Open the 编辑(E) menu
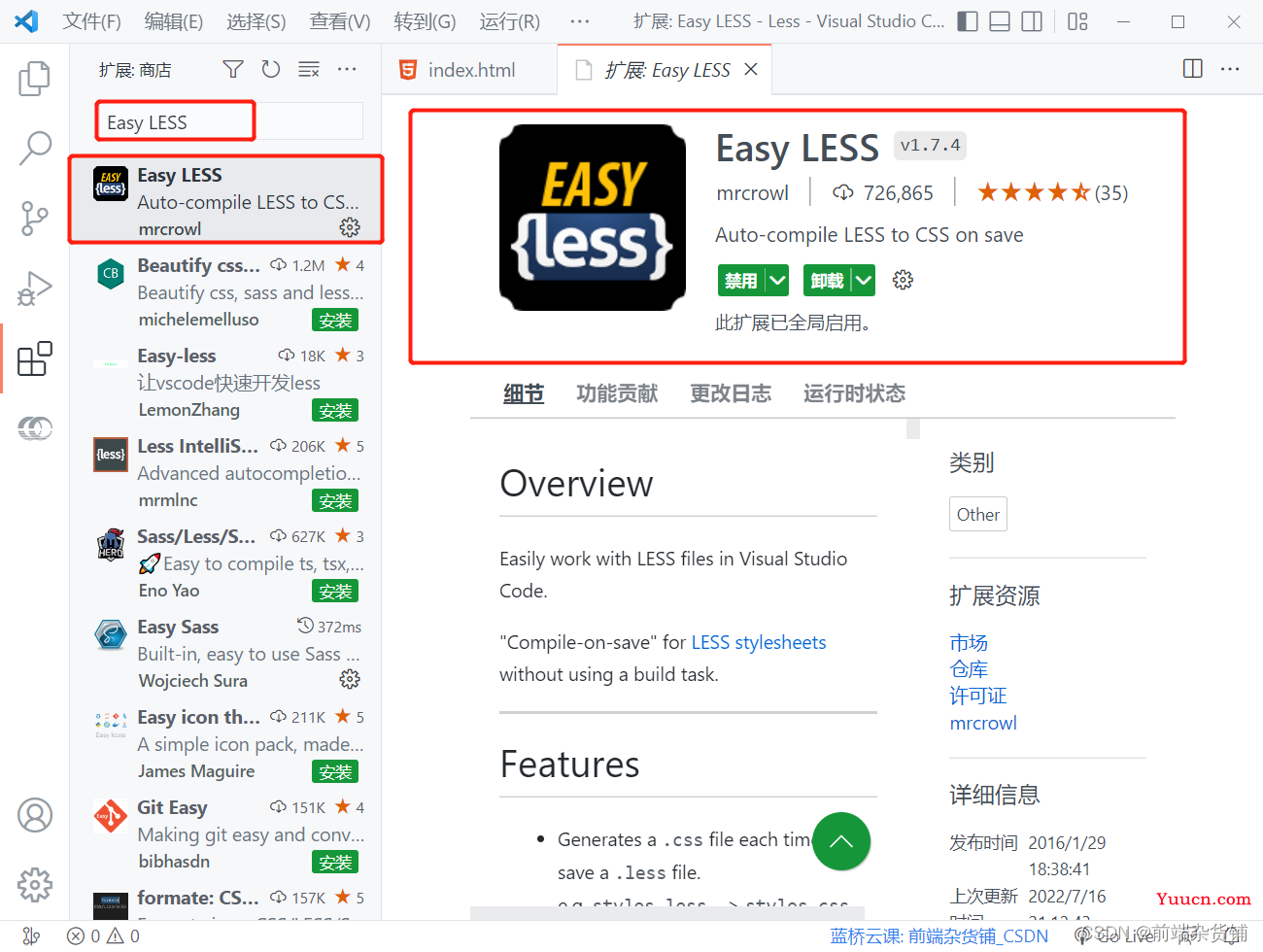This screenshot has width=1263, height=952. (174, 21)
